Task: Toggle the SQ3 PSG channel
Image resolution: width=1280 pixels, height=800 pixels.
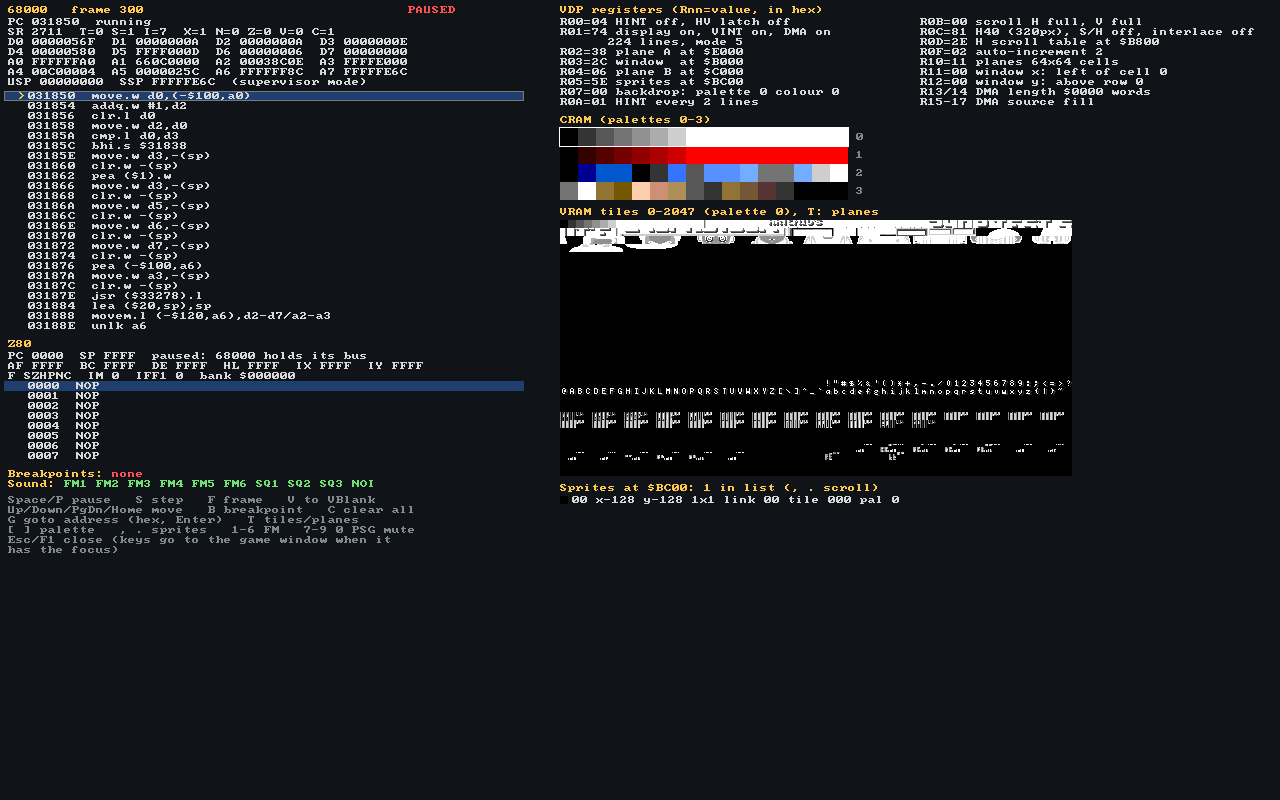Action: [331, 484]
